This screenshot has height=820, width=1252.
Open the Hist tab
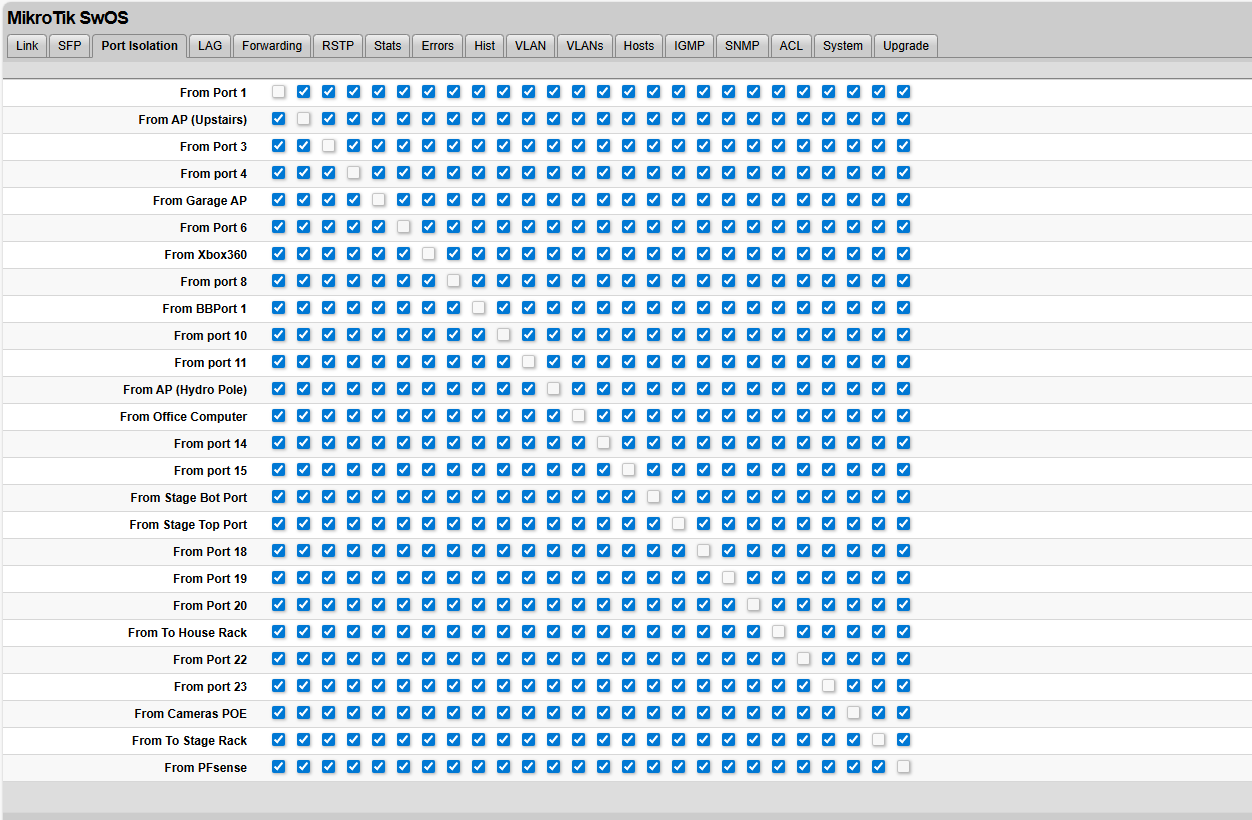[x=485, y=46]
